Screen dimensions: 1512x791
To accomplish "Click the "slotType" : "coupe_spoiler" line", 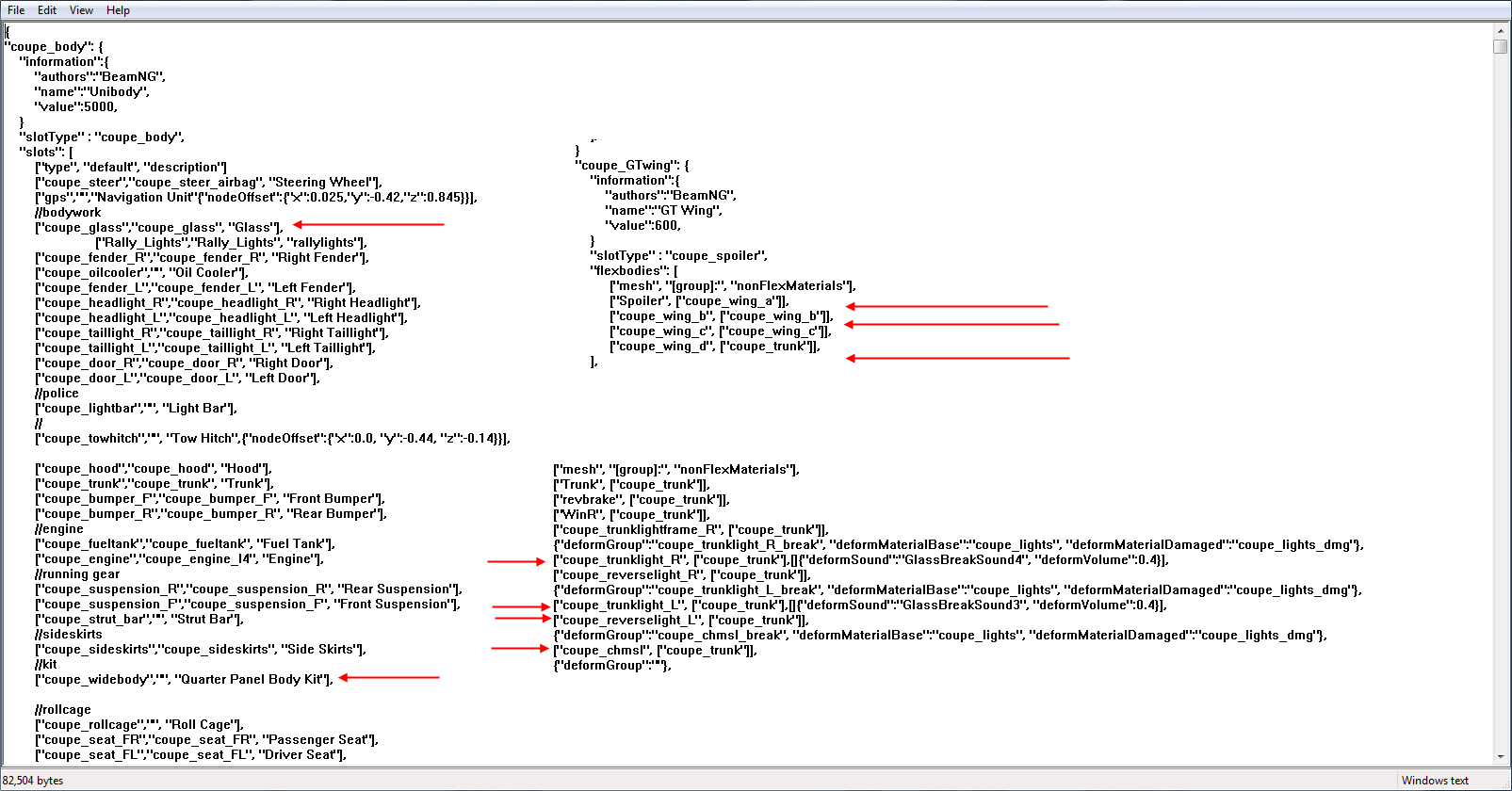I will (678, 255).
